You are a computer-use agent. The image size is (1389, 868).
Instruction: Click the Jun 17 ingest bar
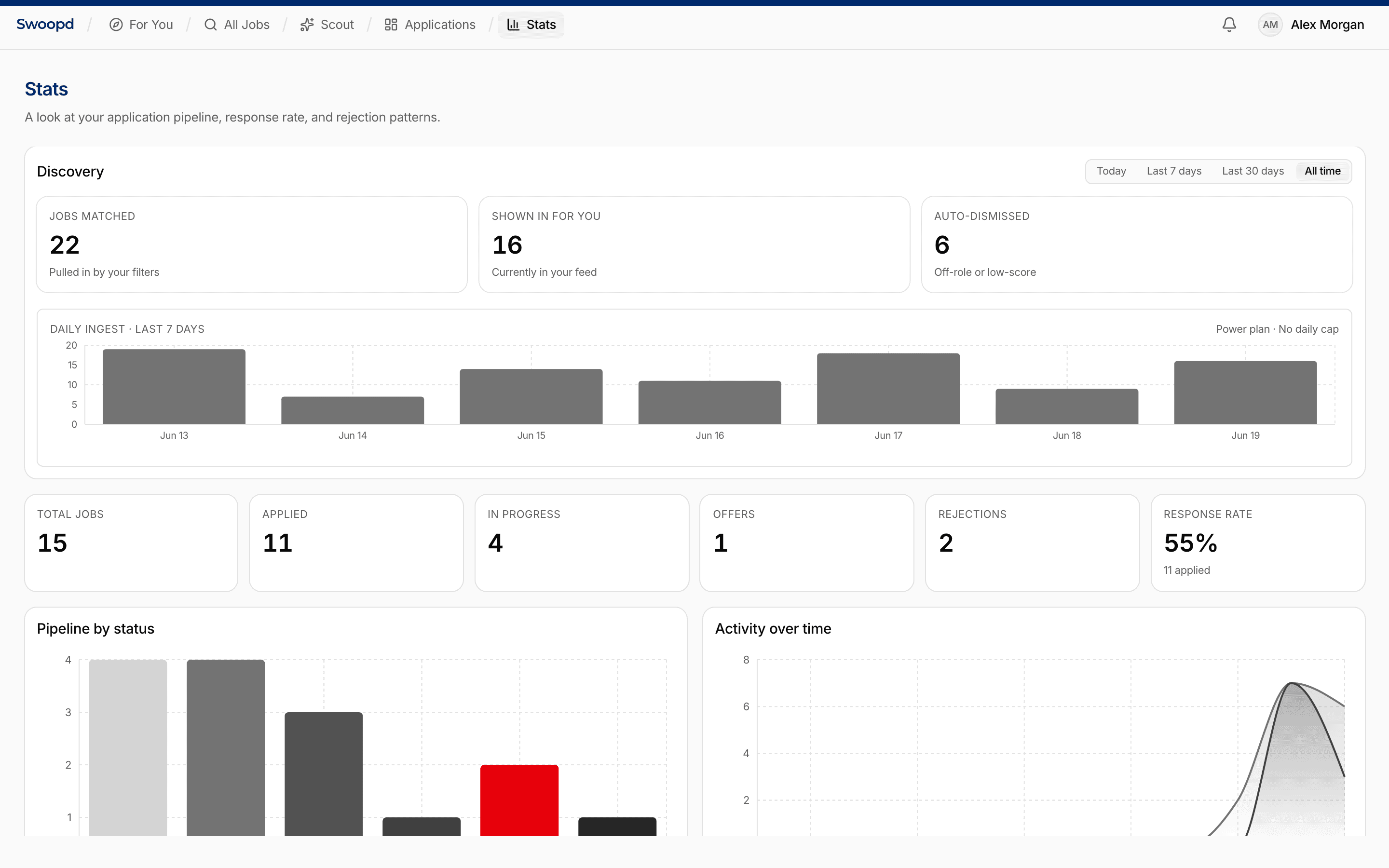point(888,389)
